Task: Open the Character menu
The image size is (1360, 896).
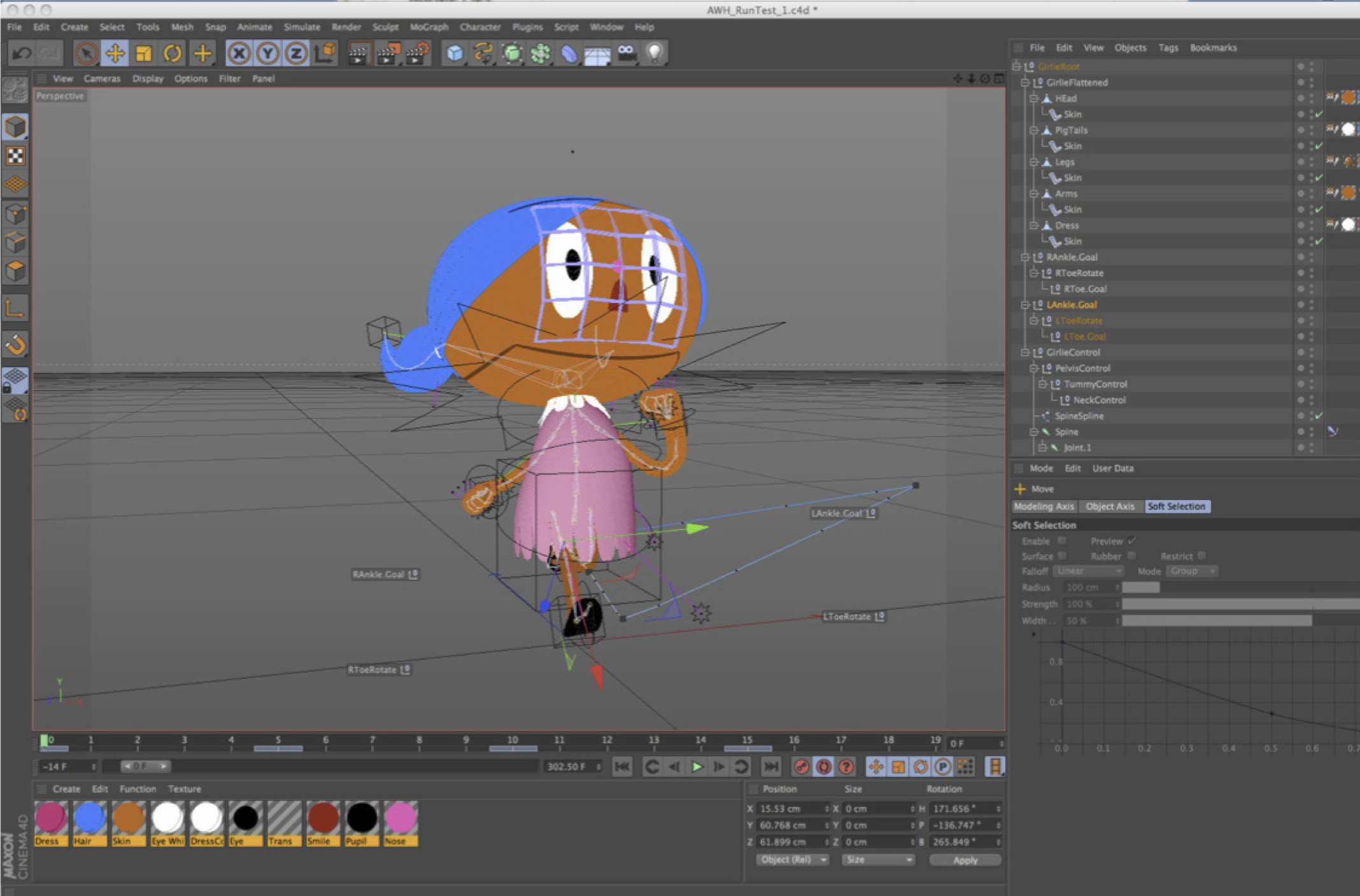Action: coord(480,27)
